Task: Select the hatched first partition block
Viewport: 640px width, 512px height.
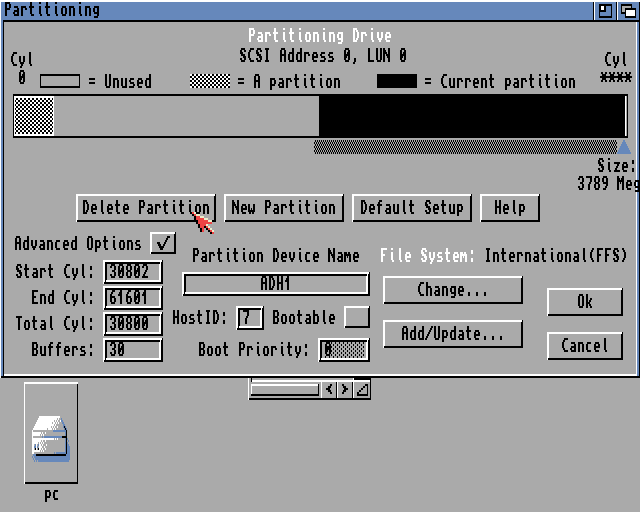Action: point(34,116)
